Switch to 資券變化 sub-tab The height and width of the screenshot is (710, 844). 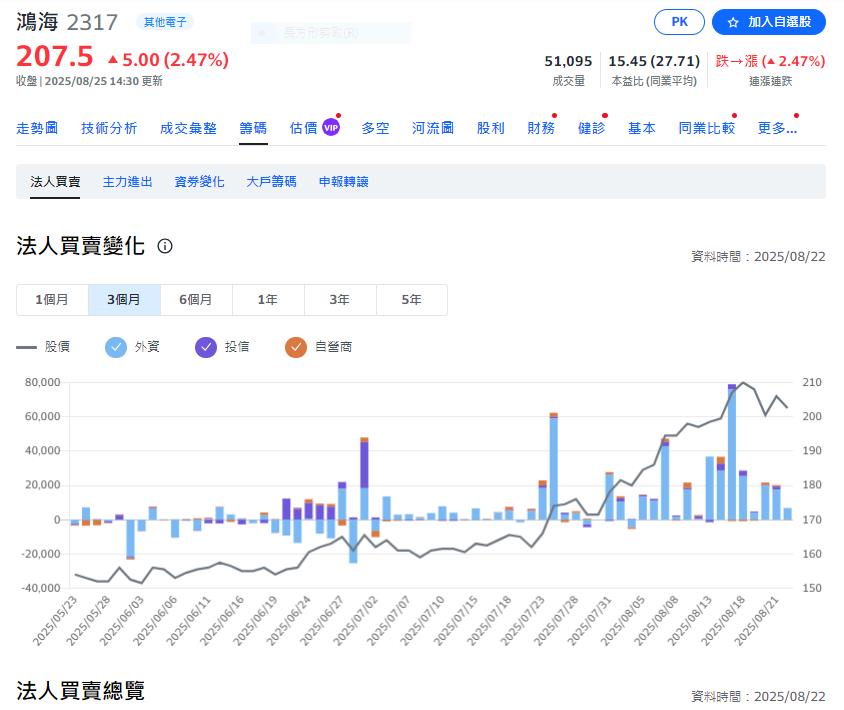point(199,182)
